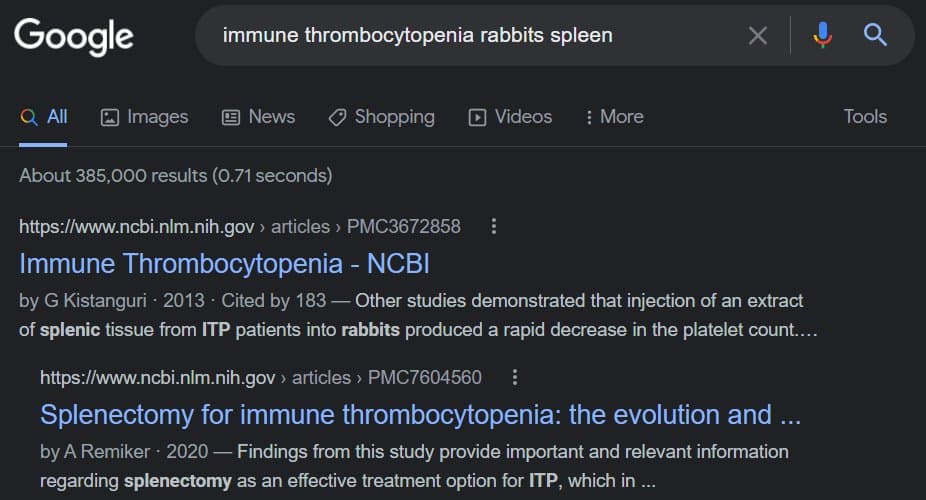Viewport: 926px width, 500px height.
Task: Open the Tools filter options
Action: [865, 117]
